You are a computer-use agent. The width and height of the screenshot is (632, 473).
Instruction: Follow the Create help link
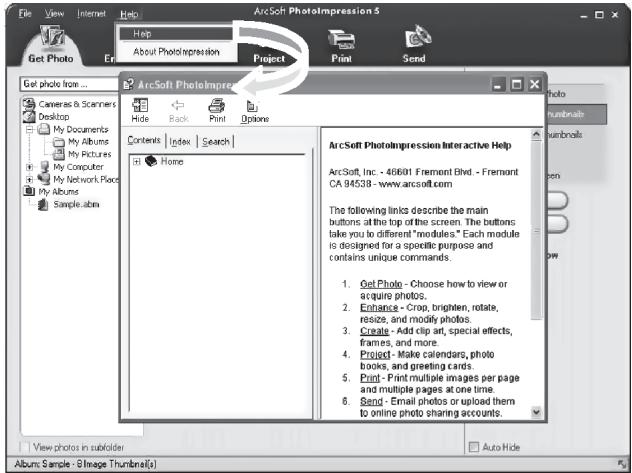pos(374,331)
